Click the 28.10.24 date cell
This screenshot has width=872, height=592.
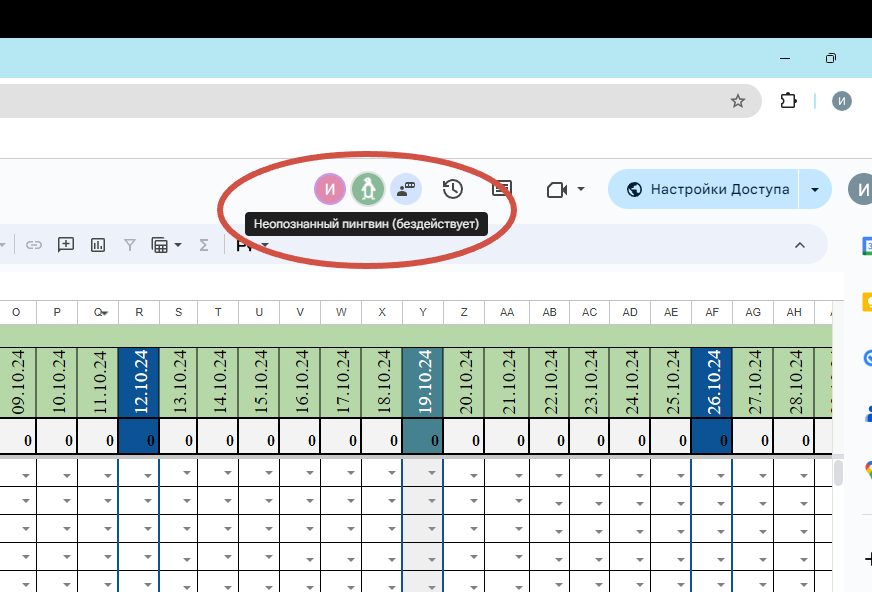tap(794, 382)
